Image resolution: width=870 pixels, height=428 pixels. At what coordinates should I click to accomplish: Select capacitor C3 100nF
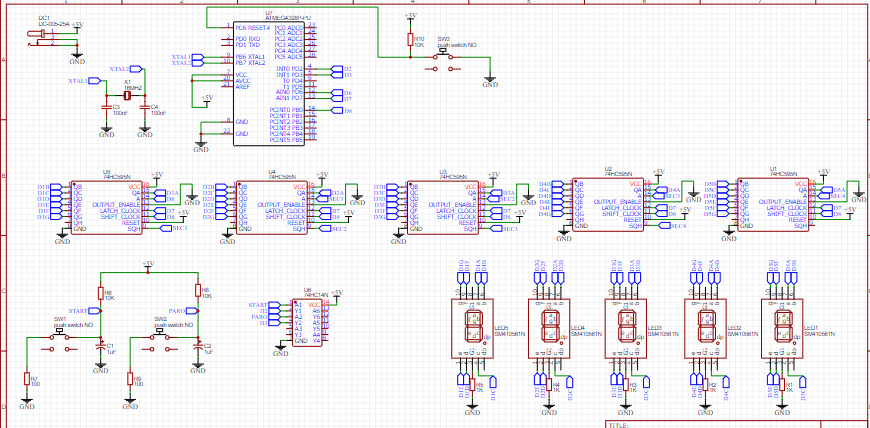105,106
